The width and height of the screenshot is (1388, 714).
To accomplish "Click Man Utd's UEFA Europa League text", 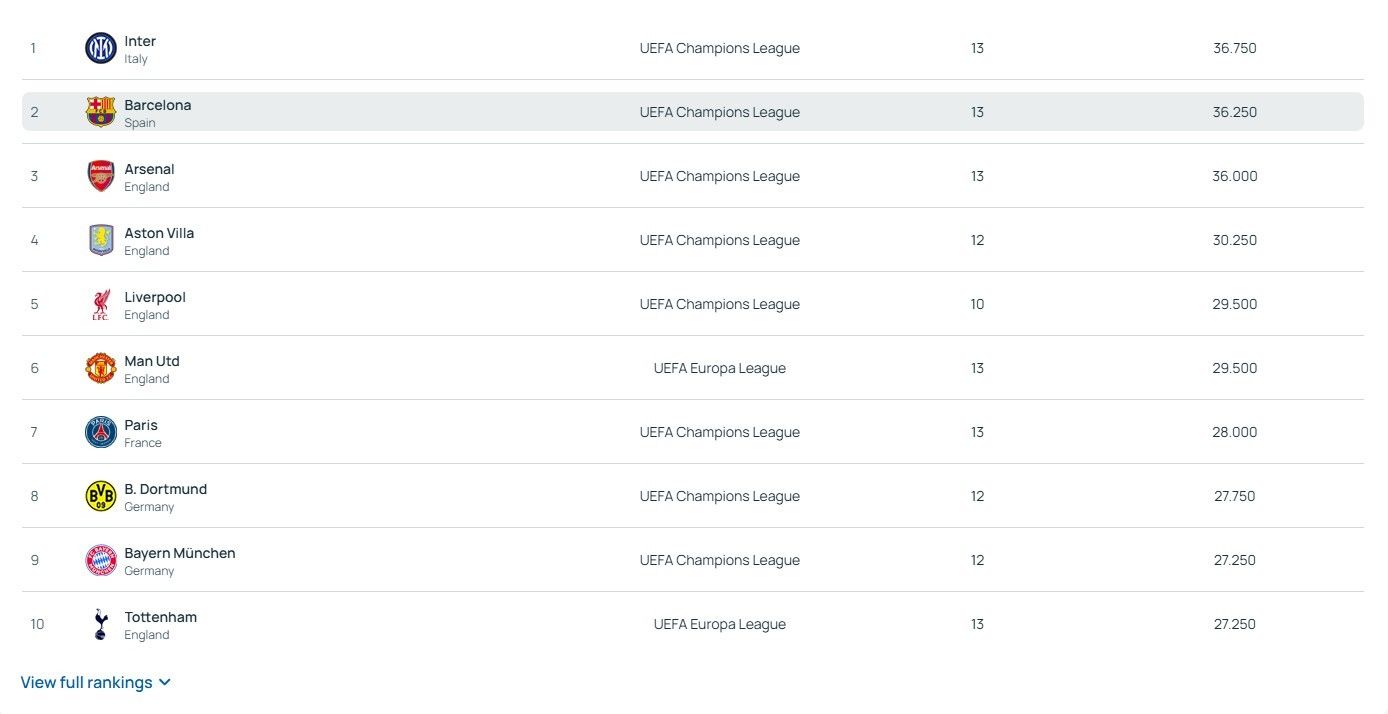I will 719,368.
